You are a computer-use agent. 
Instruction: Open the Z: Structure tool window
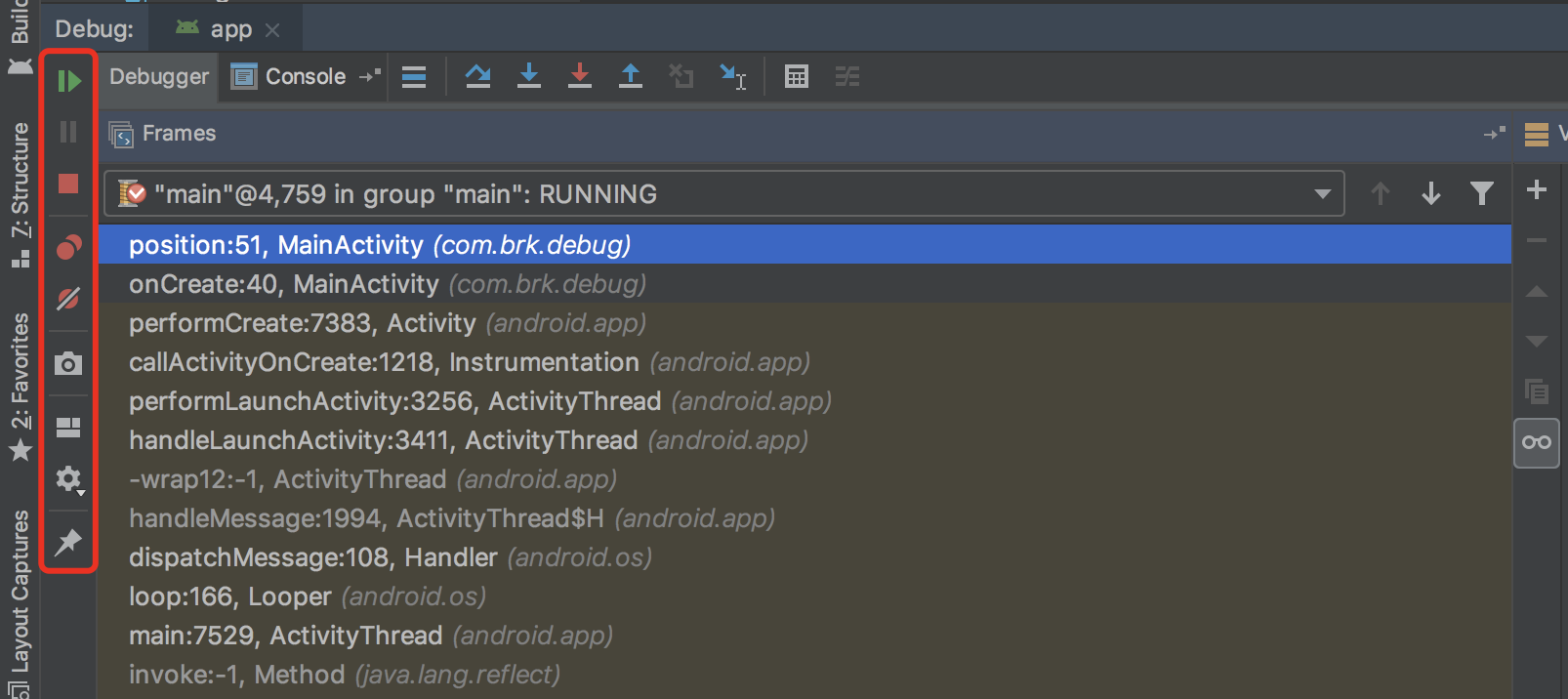pyautogui.click(x=20, y=195)
